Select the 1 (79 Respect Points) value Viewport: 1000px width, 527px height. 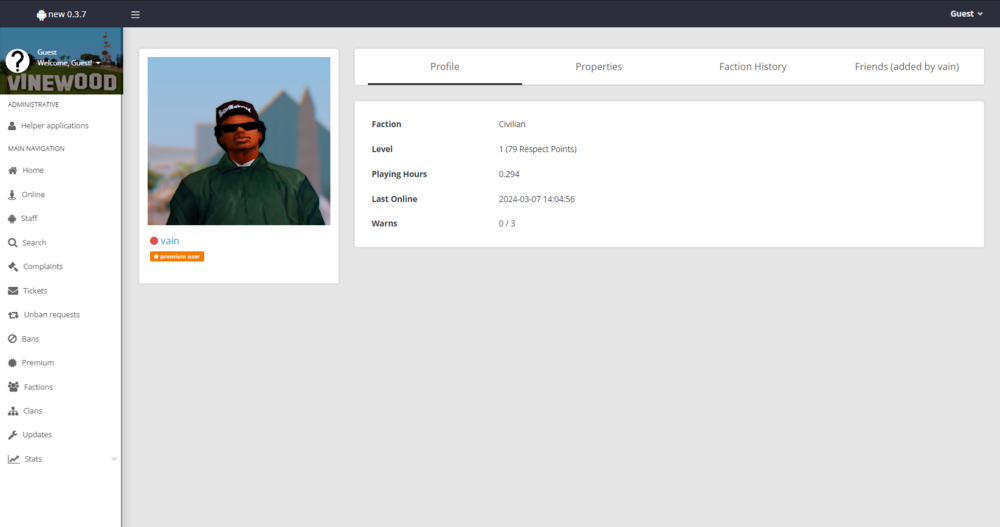[x=538, y=149]
